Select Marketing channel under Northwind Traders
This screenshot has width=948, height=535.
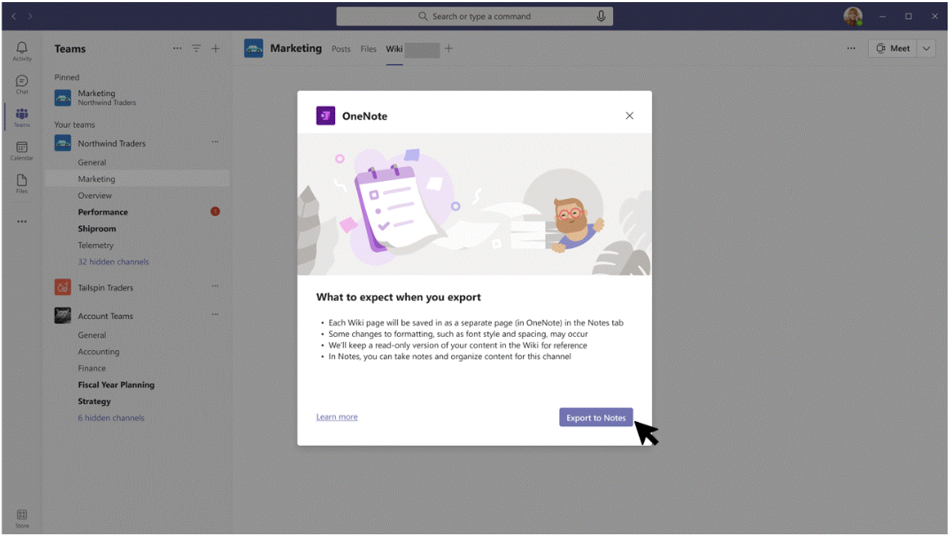click(x=138, y=179)
